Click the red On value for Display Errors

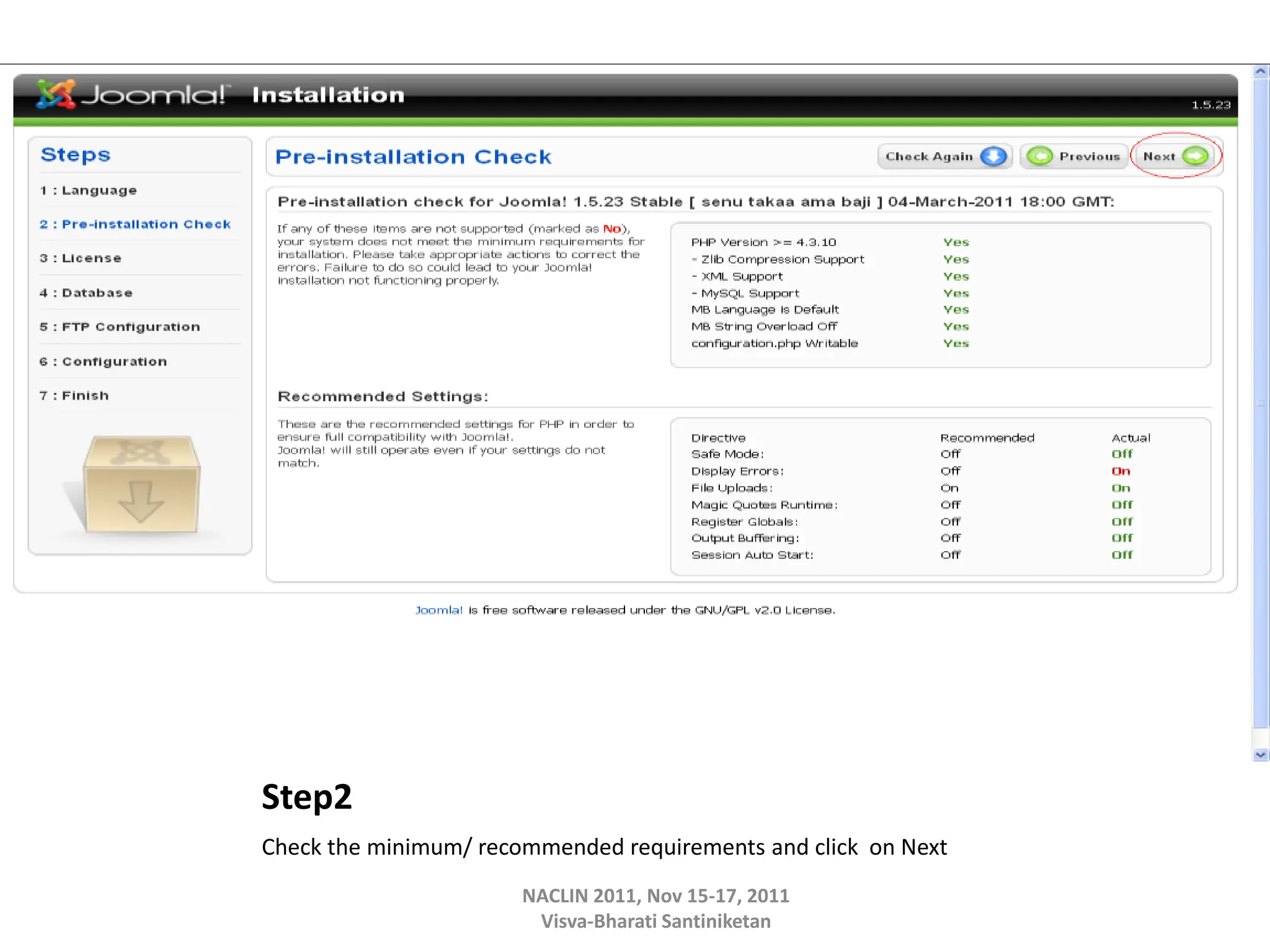coord(1121,472)
